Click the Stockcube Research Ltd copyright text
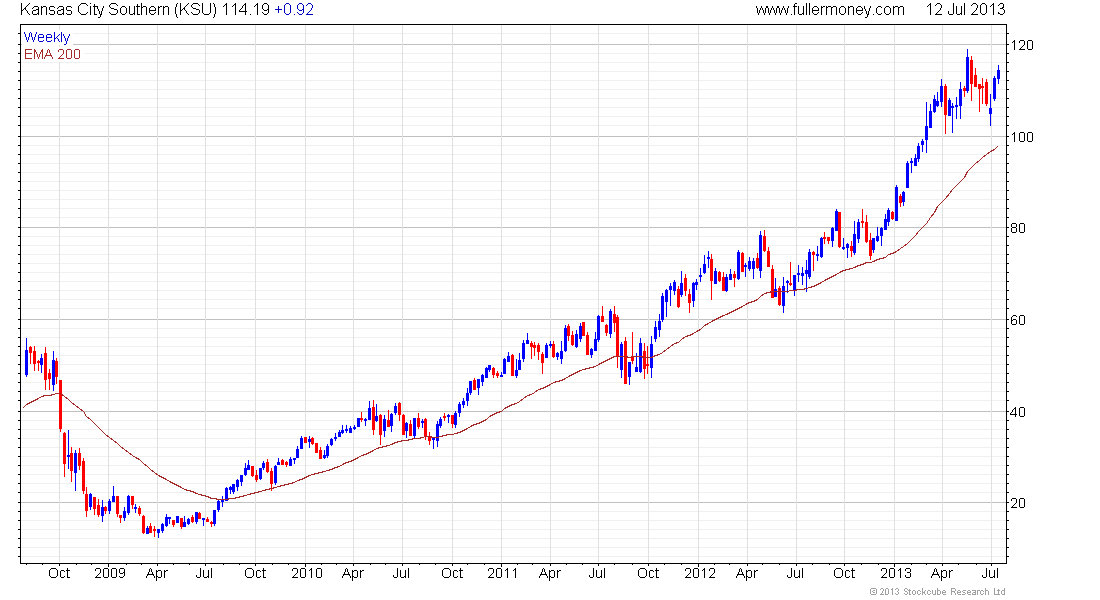The image size is (1100, 600). [937, 592]
